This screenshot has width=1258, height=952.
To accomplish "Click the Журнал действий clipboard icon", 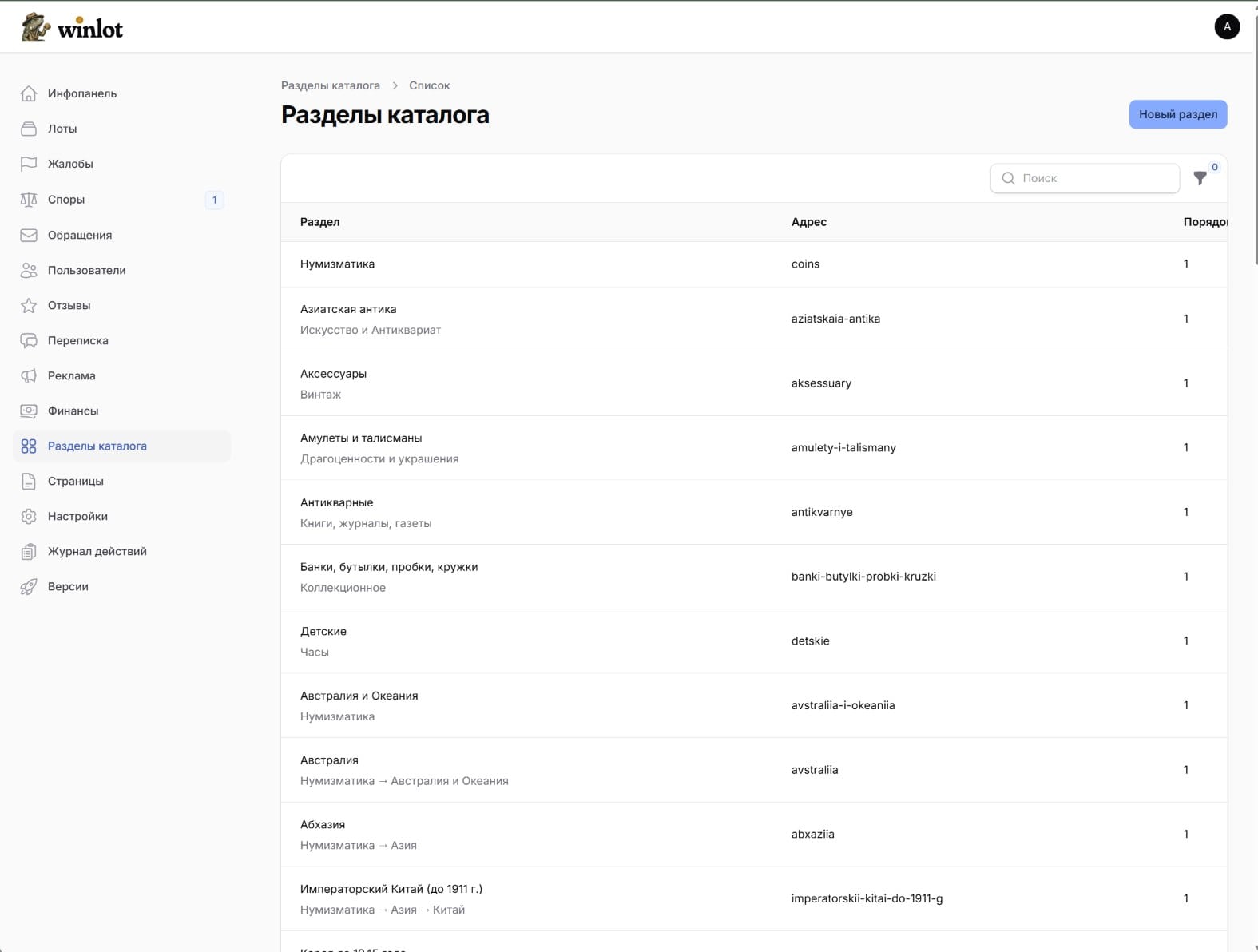I will tap(29, 551).
